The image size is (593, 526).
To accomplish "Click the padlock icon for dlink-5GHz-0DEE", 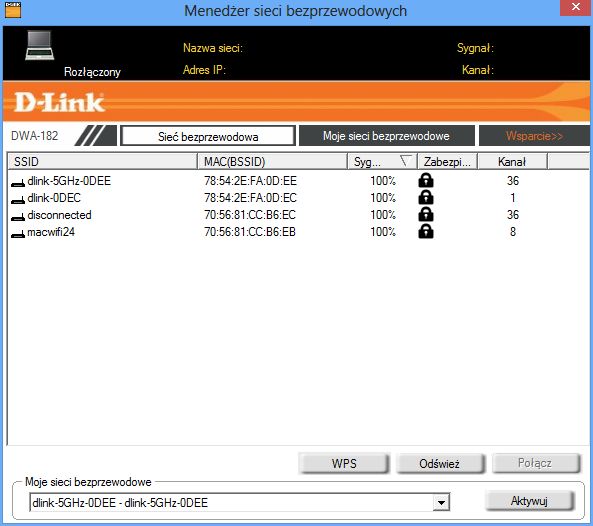I will point(426,180).
